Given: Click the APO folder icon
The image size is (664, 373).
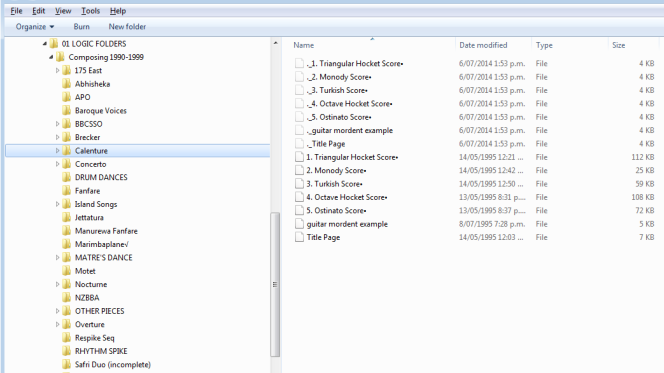Looking at the screenshot, I should tap(66, 97).
